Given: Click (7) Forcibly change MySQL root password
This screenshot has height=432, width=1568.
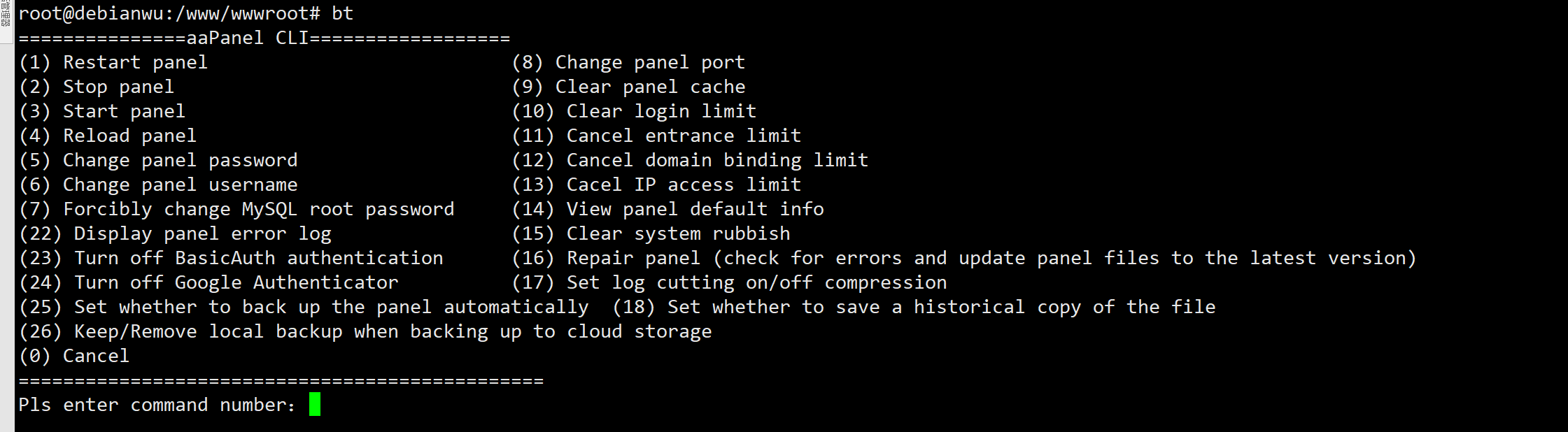Looking at the screenshot, I should [236, 209].
